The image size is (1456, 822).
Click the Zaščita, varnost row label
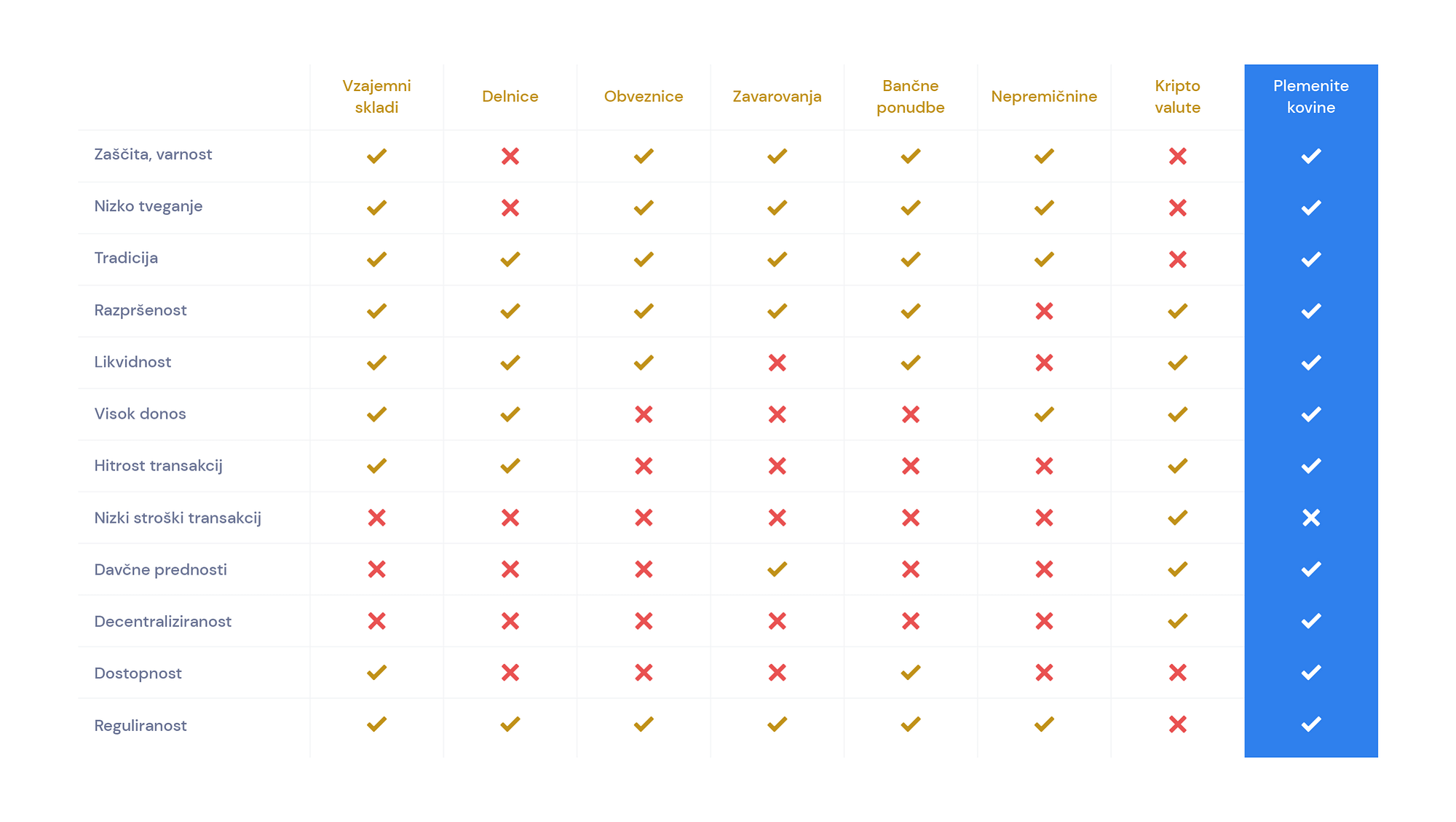153,154
